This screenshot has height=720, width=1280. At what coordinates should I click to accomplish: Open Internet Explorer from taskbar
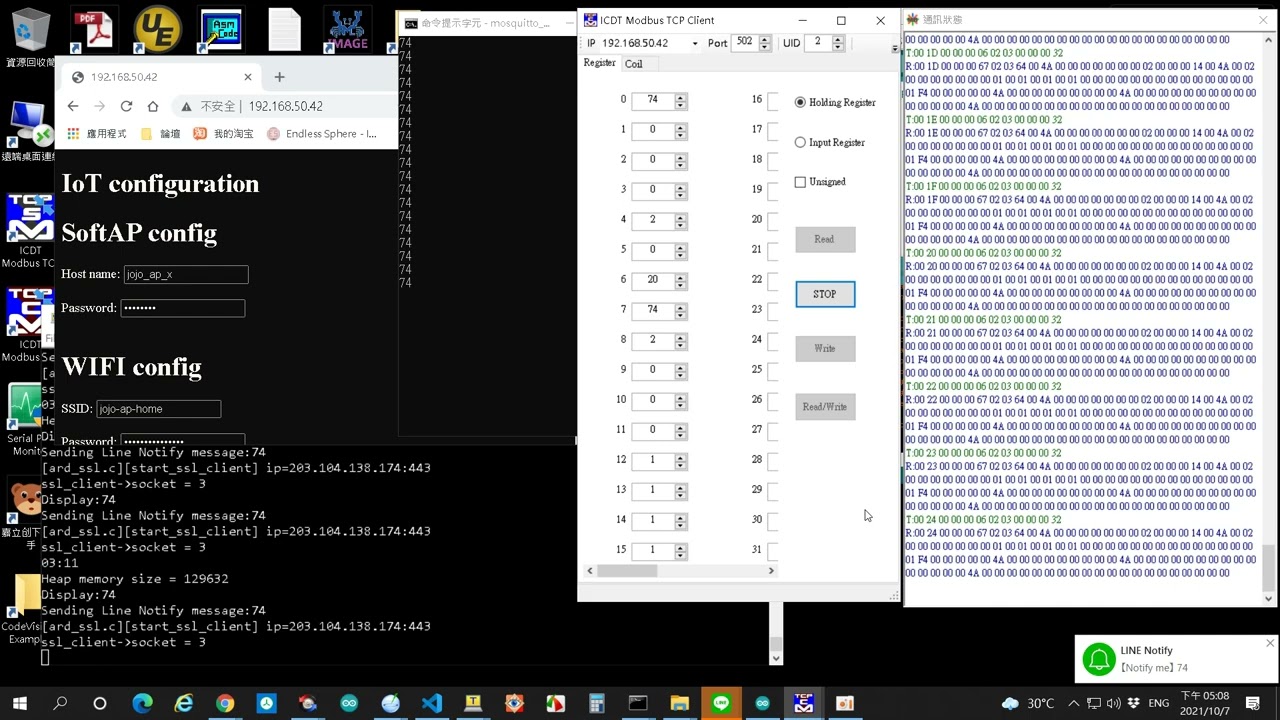[184, 703]
